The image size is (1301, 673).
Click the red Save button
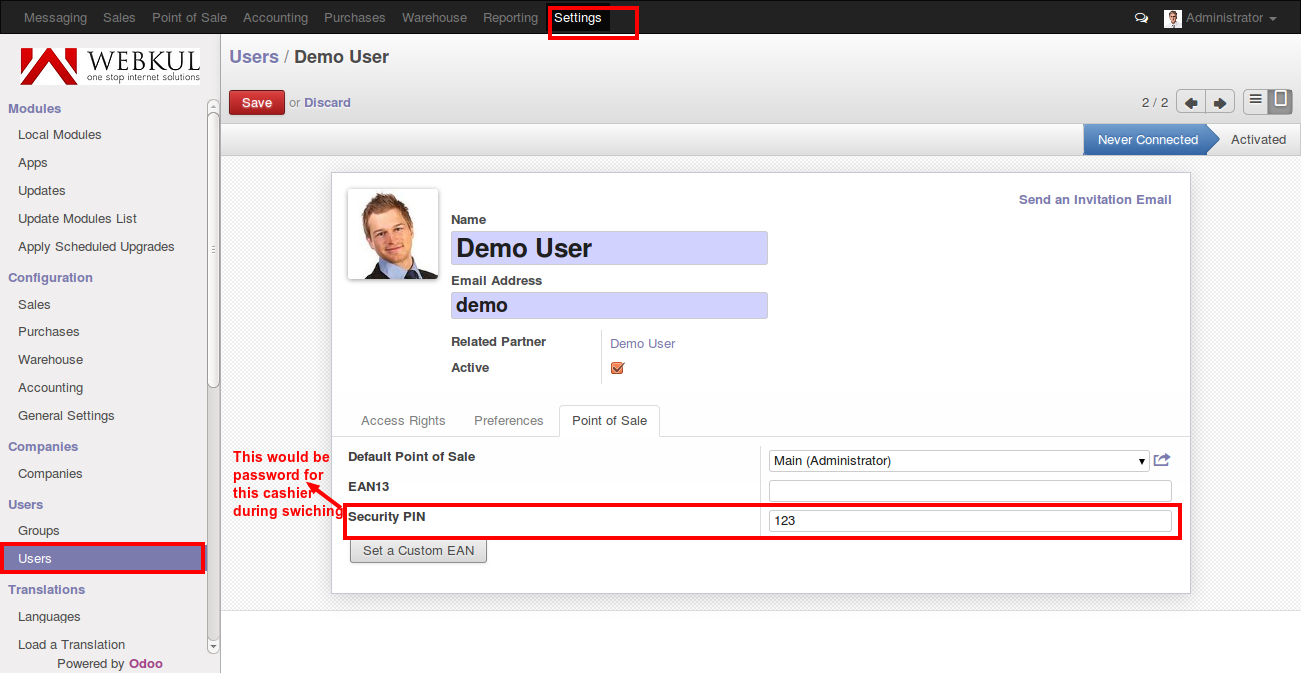(x=257, y=103)
